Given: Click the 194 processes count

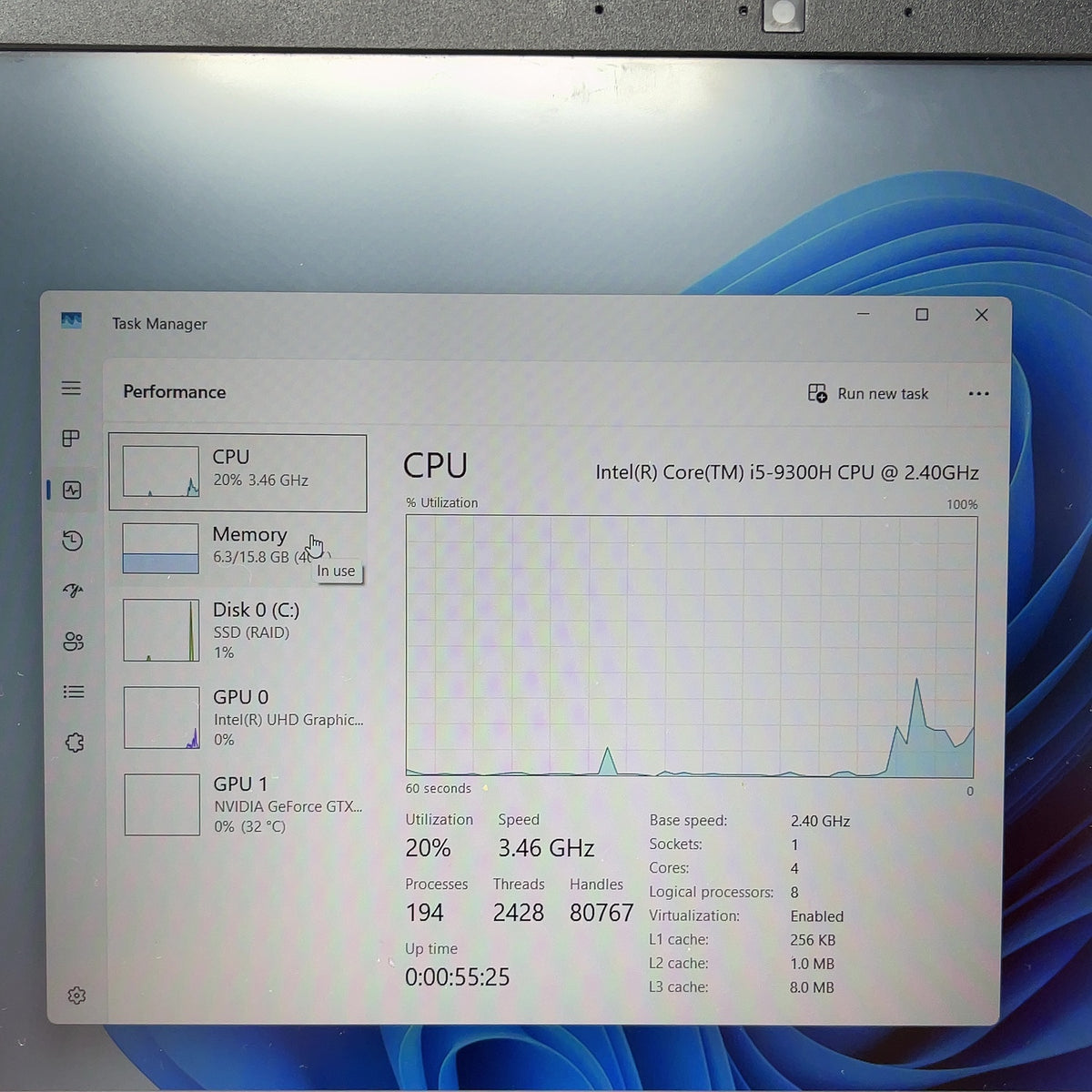Looking at the screenshot, I should tap(424, 912).
